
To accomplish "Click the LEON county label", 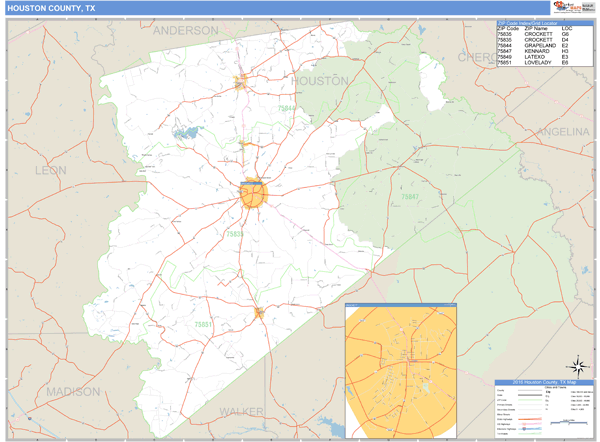I will click(51, 170).
